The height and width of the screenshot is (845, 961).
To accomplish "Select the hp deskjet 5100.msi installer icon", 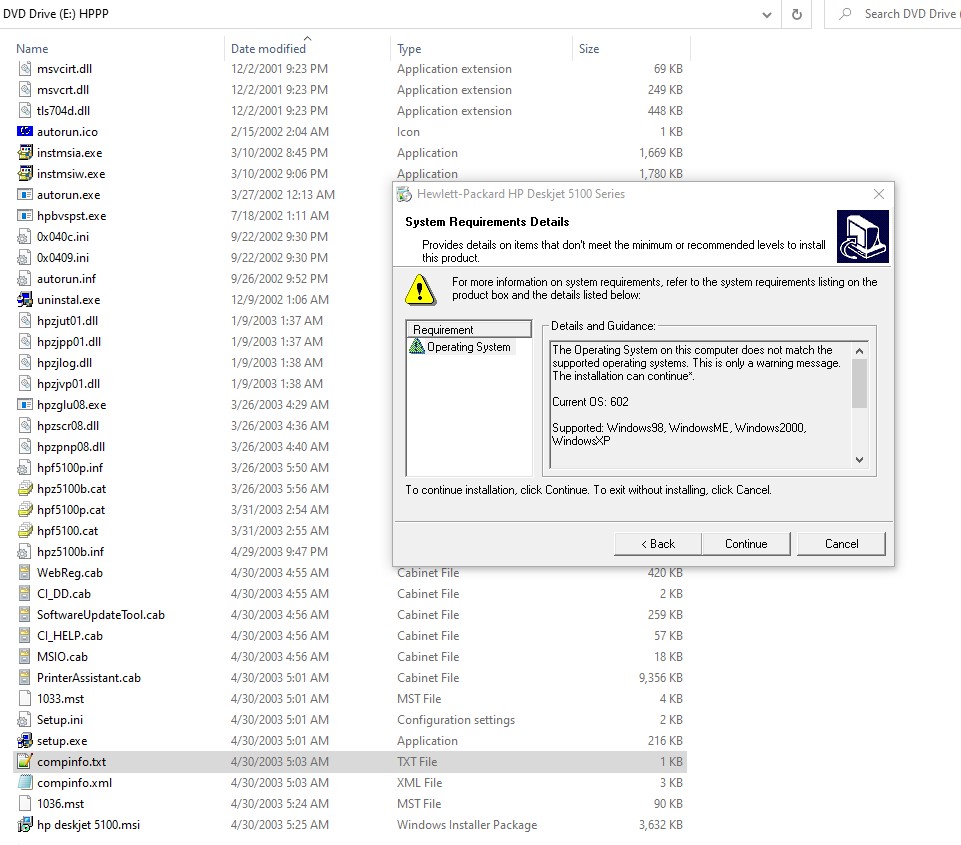I will coord(25,825).
